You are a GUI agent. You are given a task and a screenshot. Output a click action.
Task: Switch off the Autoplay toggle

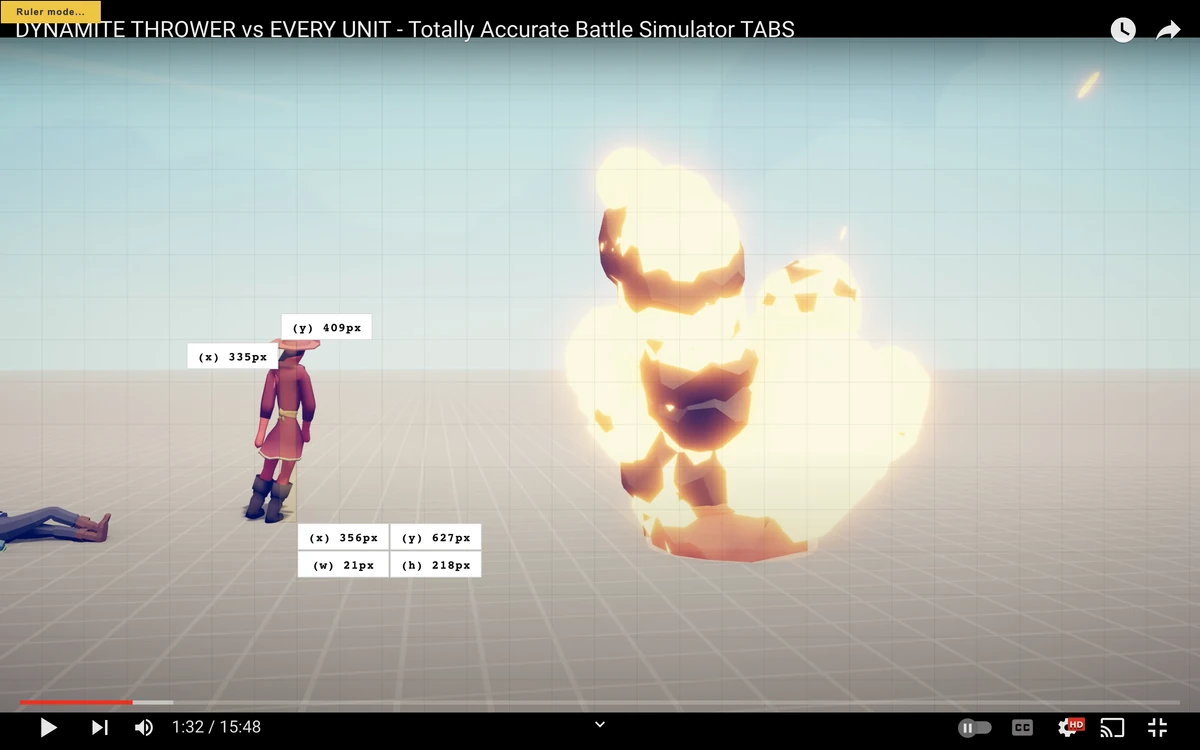pyautogui.click(x=975, y=727)
